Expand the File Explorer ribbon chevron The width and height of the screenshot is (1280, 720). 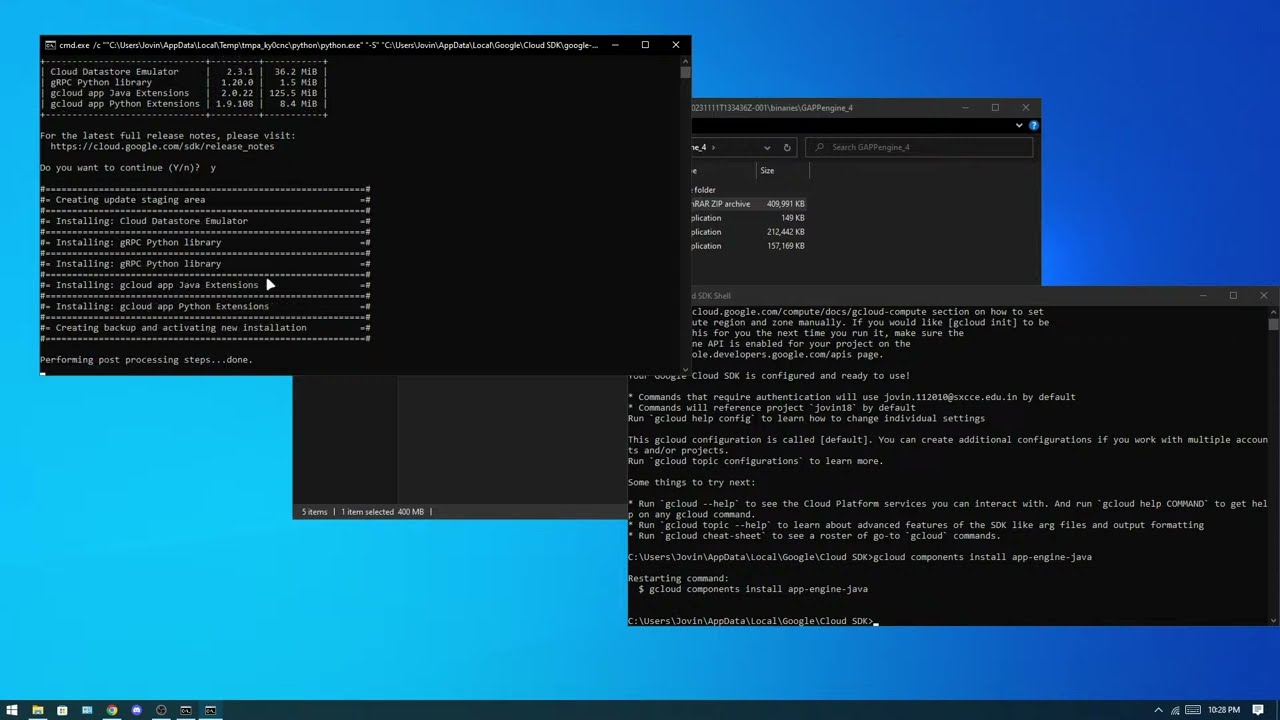[x=1019, y=125]
